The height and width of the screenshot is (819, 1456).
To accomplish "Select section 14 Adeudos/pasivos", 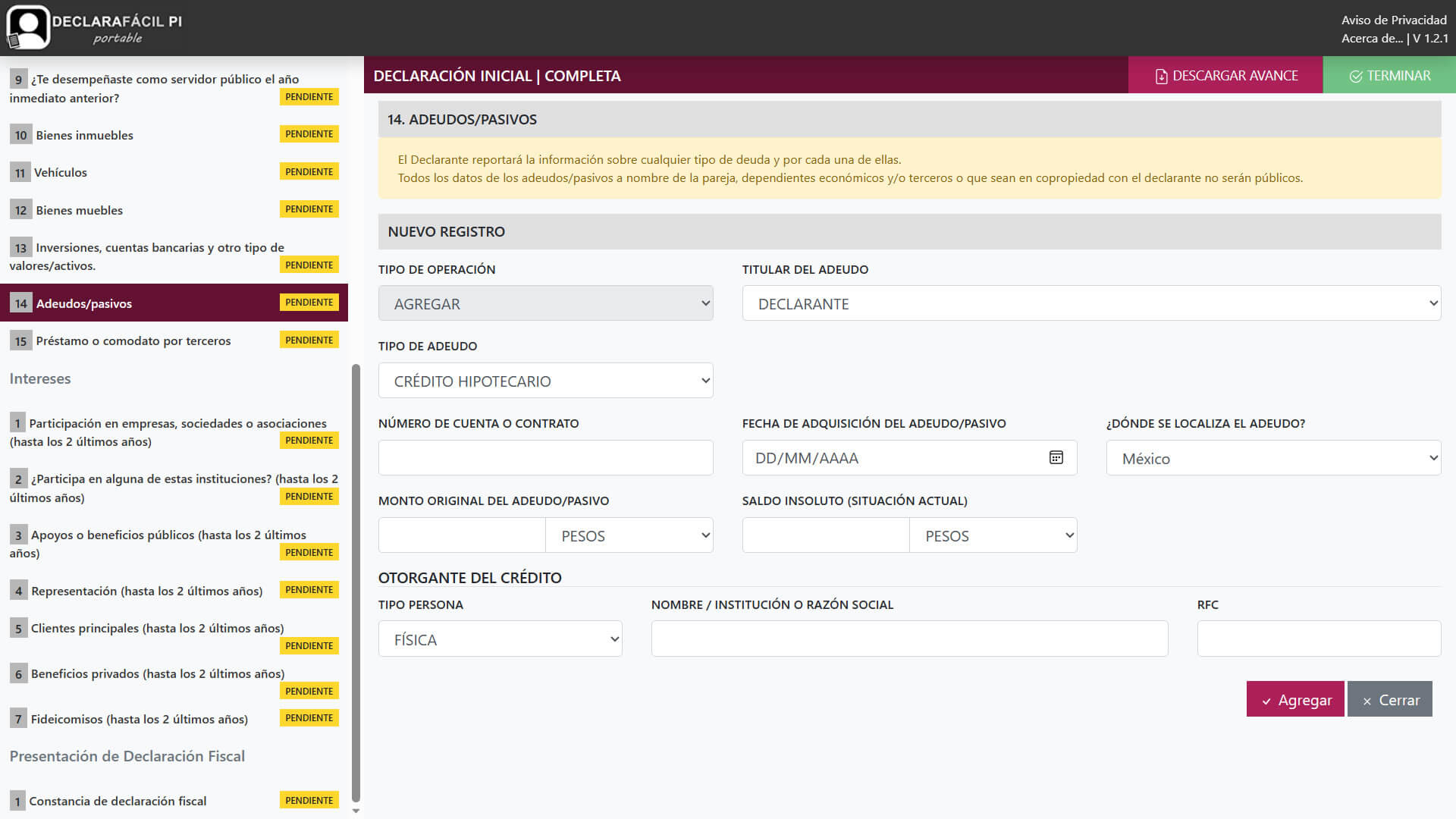I will click(174, 303).
